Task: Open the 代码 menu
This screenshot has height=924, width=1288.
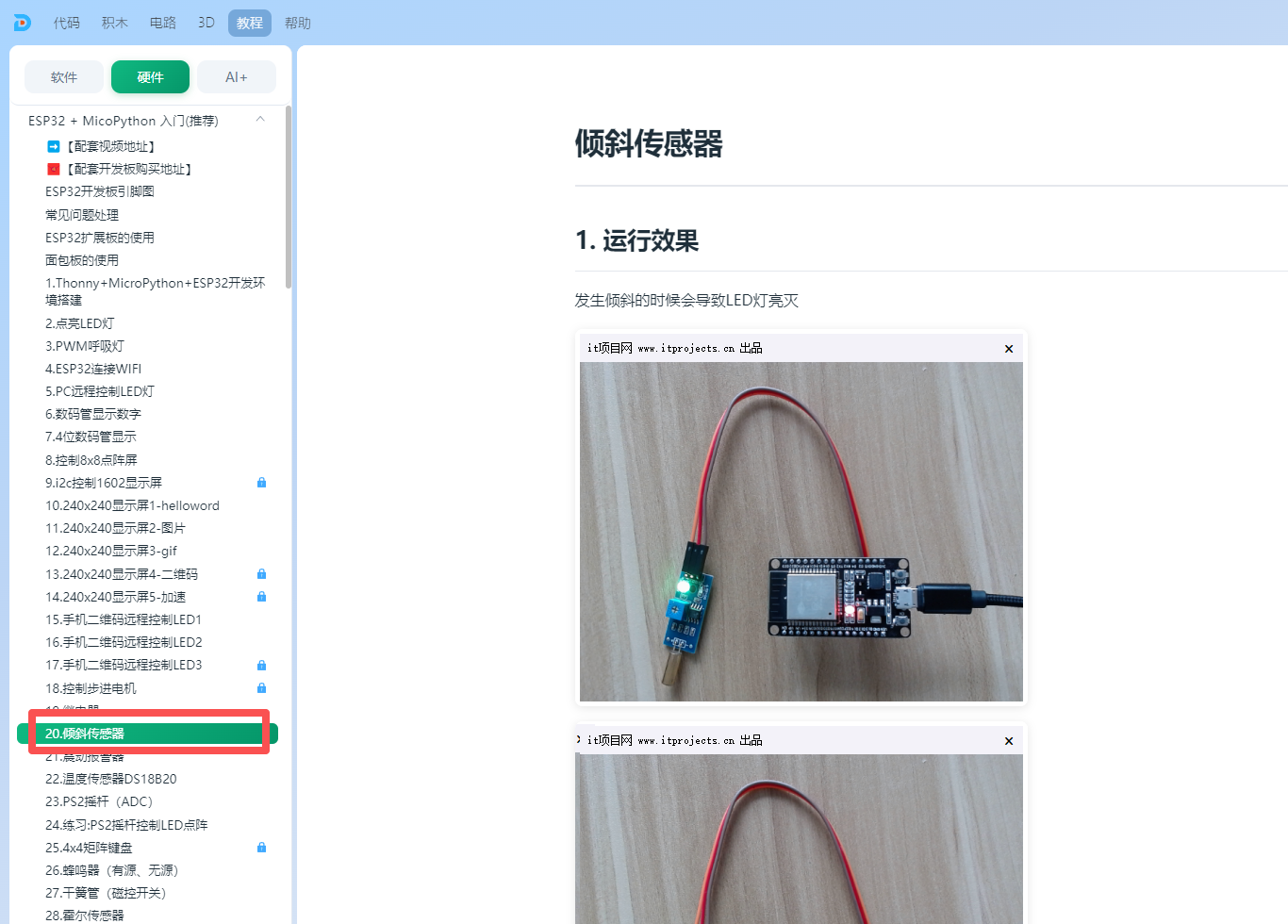Action: 67,23
